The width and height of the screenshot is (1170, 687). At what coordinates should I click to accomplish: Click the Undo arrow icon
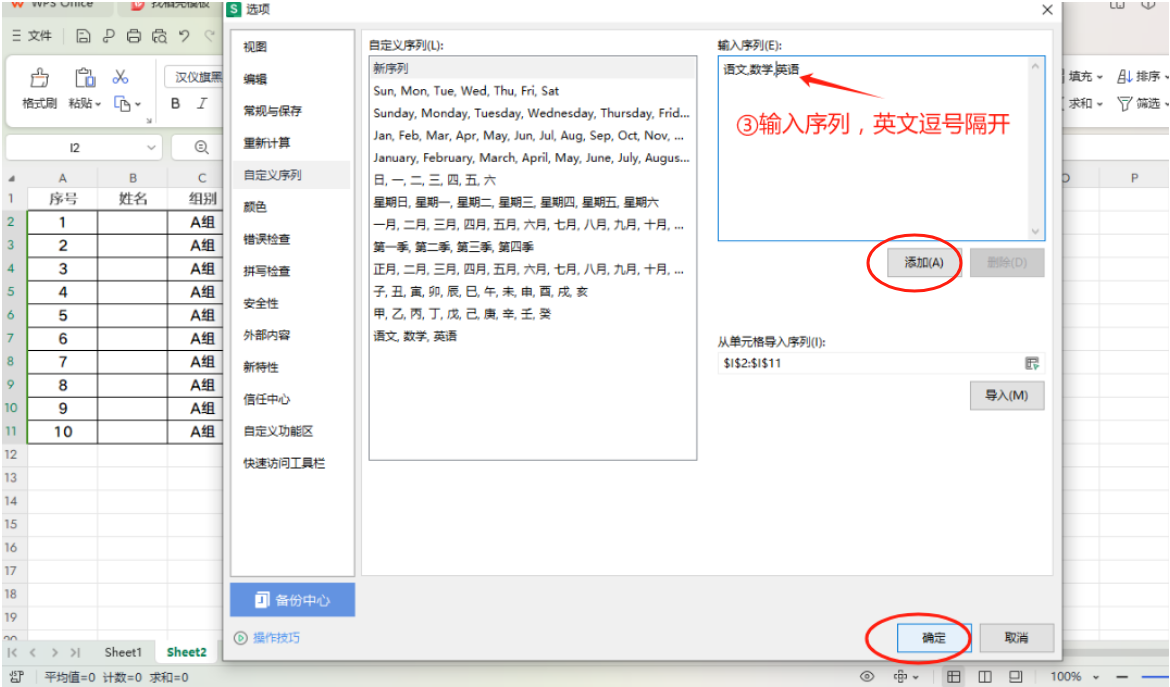click(184, 36)
